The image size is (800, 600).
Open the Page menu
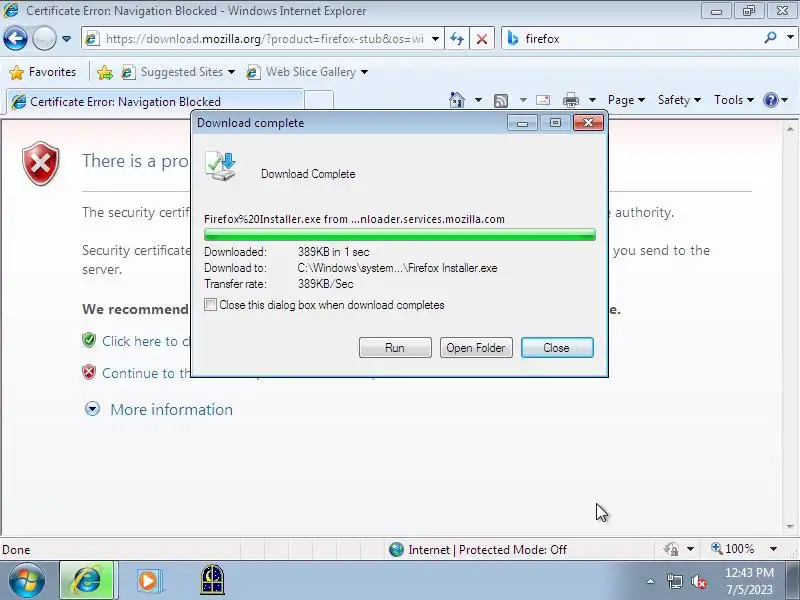click(626, 100)
